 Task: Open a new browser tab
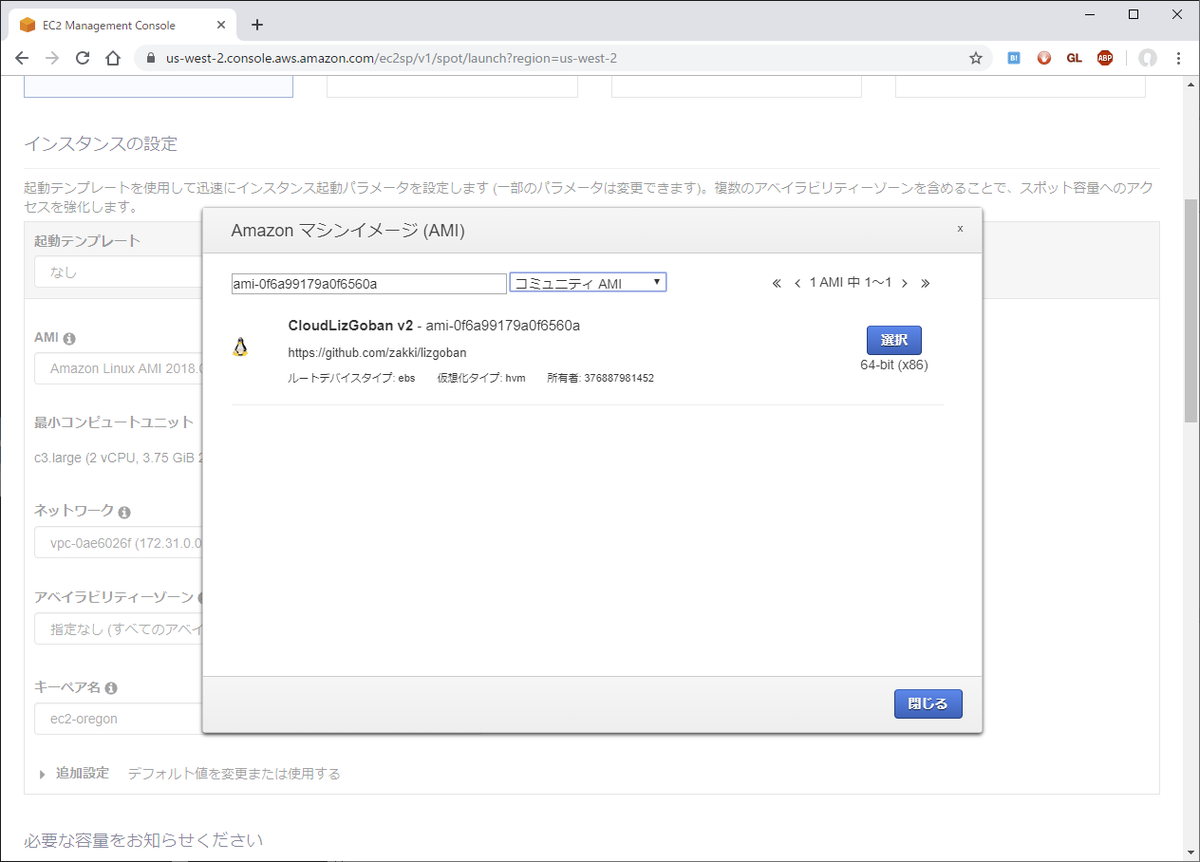pyautogui.click(x=257, y=25)
